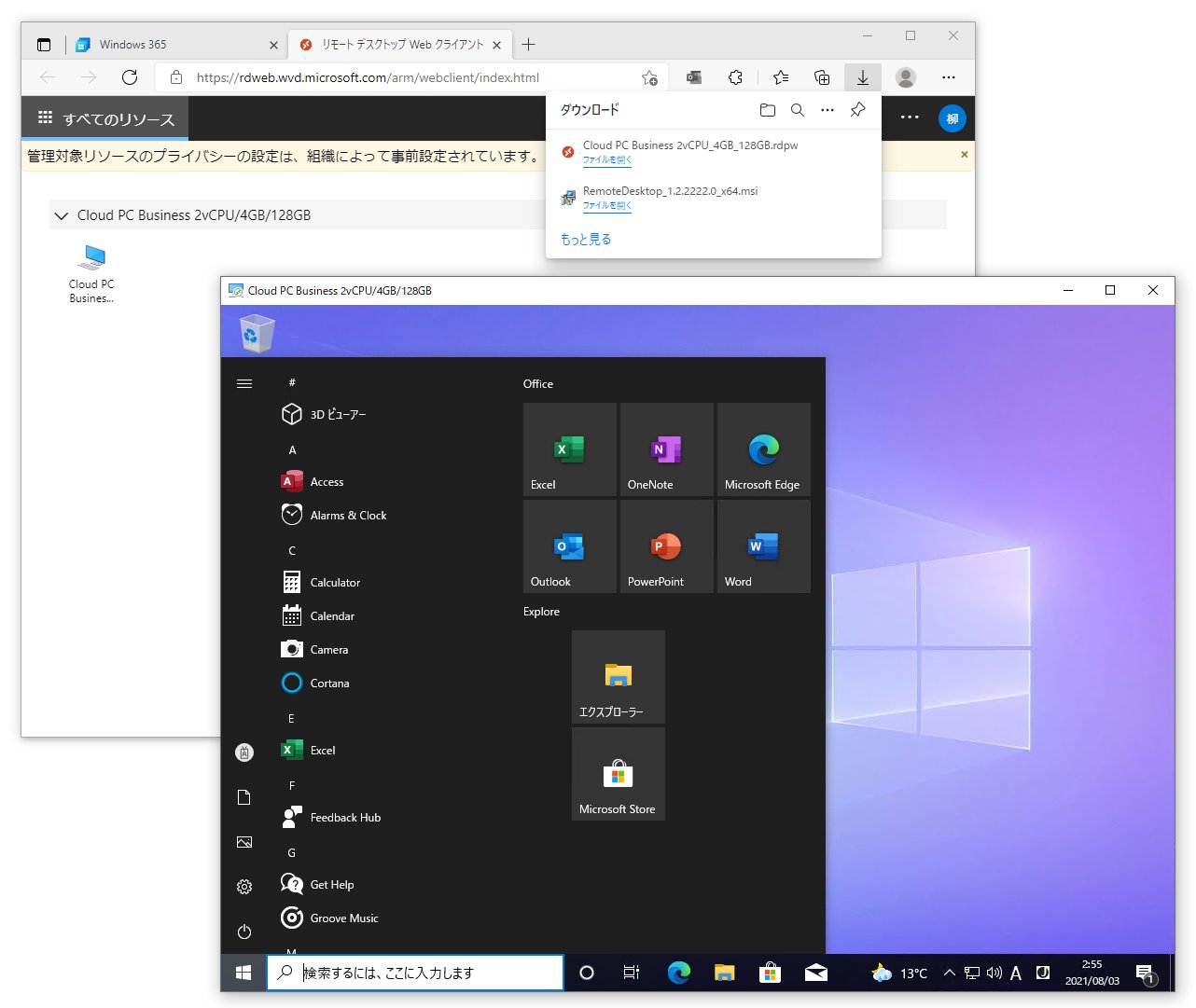Click the taskbar search box
The image size is (1196, 1008).
click(x=415, y=973)
